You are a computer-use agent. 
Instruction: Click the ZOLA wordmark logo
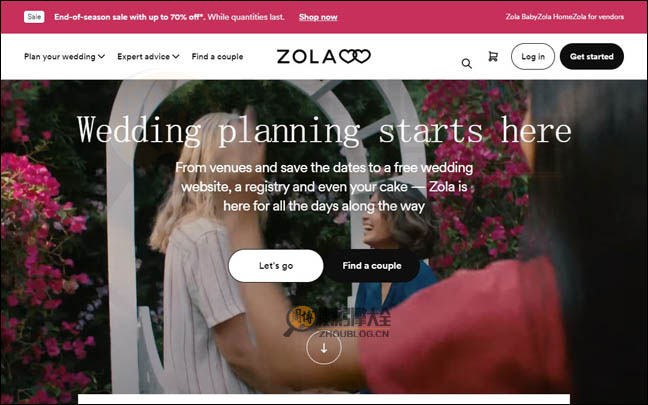(x=306, y=57)
